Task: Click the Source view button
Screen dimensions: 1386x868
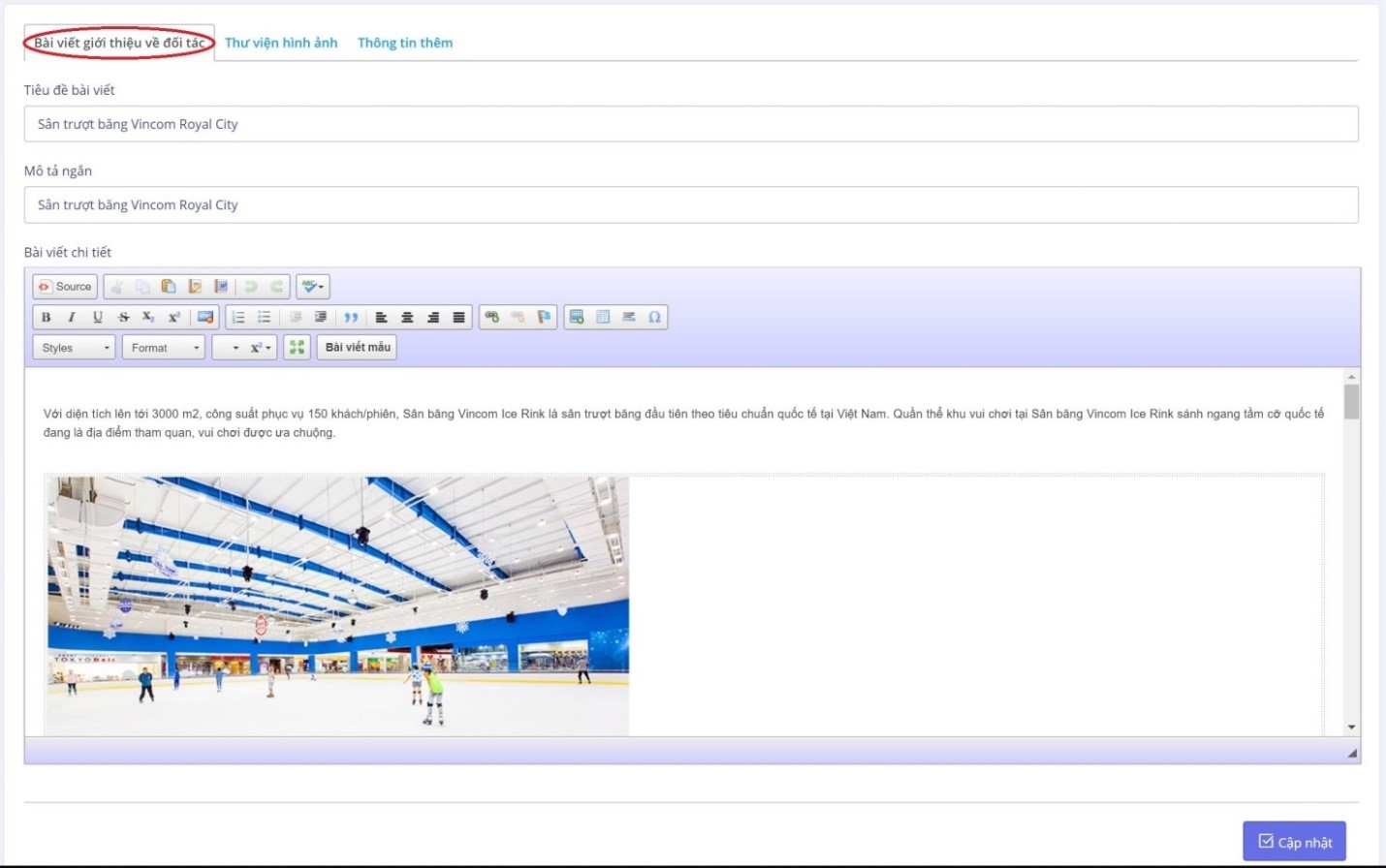Action: tap(65, 287)
